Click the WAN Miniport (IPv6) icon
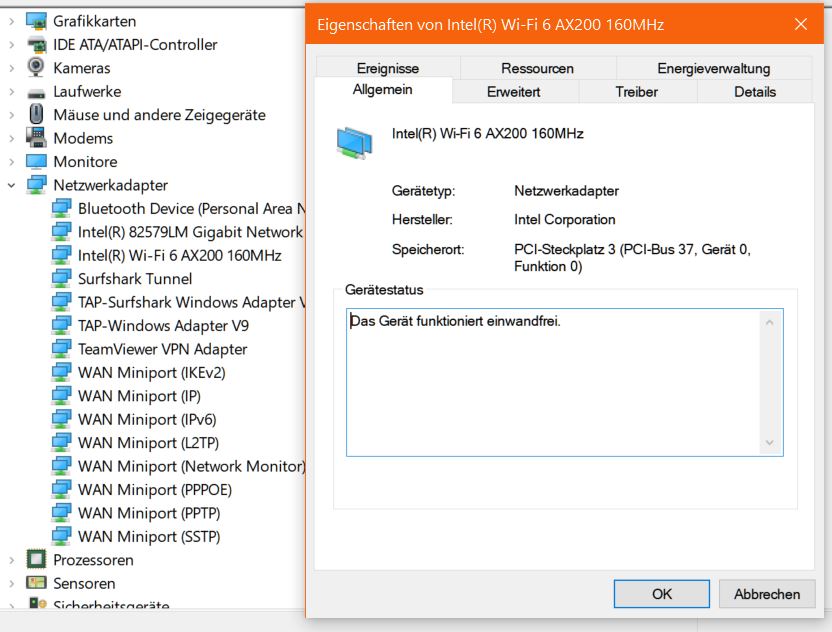Screen dimensions: 832x632 click(x=62, y=419)
